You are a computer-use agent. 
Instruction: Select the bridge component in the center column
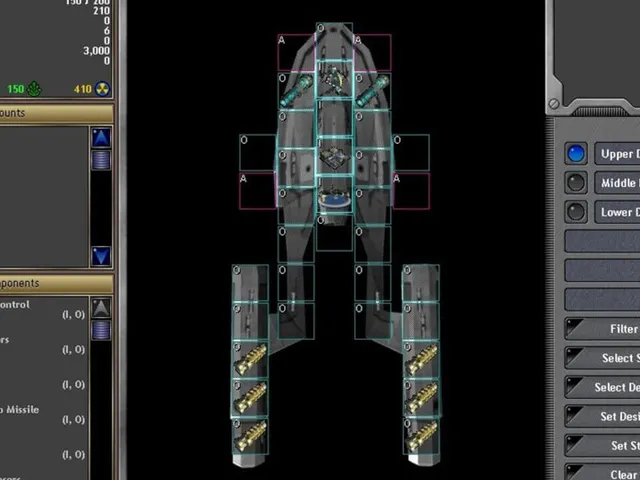[334, 79]
